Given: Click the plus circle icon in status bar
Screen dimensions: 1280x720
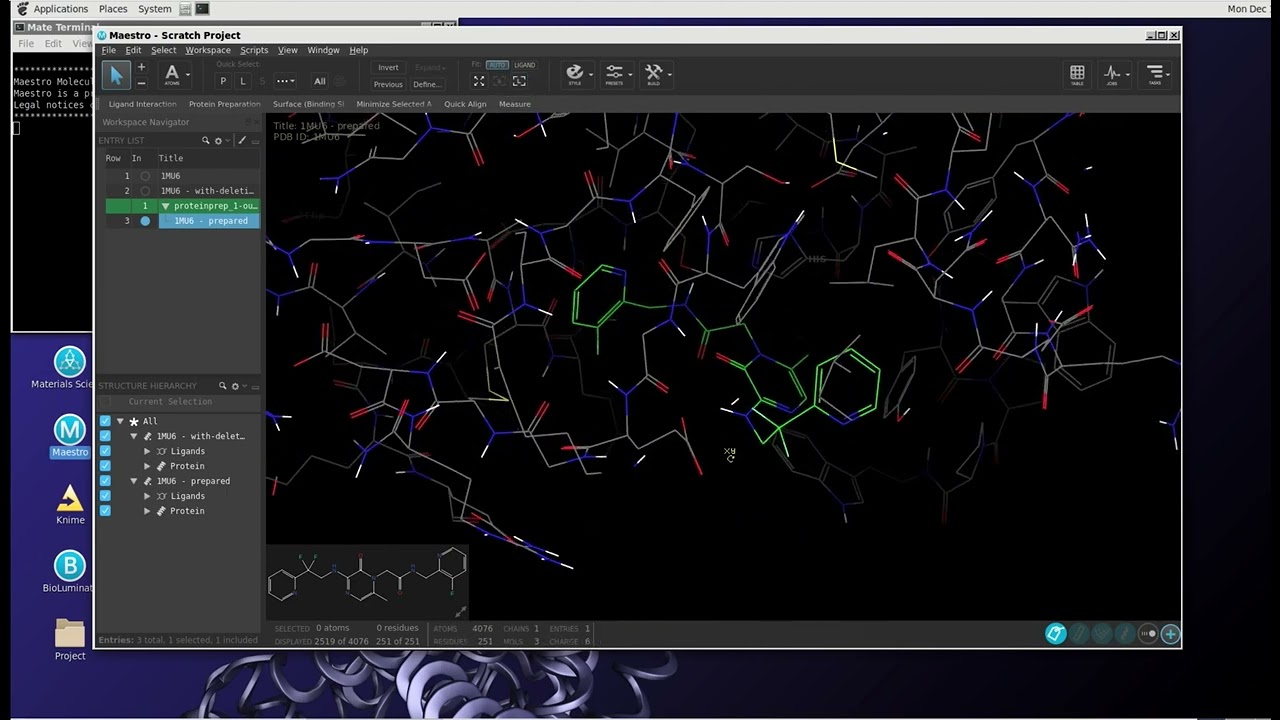Looking at the screenshot, I should point(1170,634).
